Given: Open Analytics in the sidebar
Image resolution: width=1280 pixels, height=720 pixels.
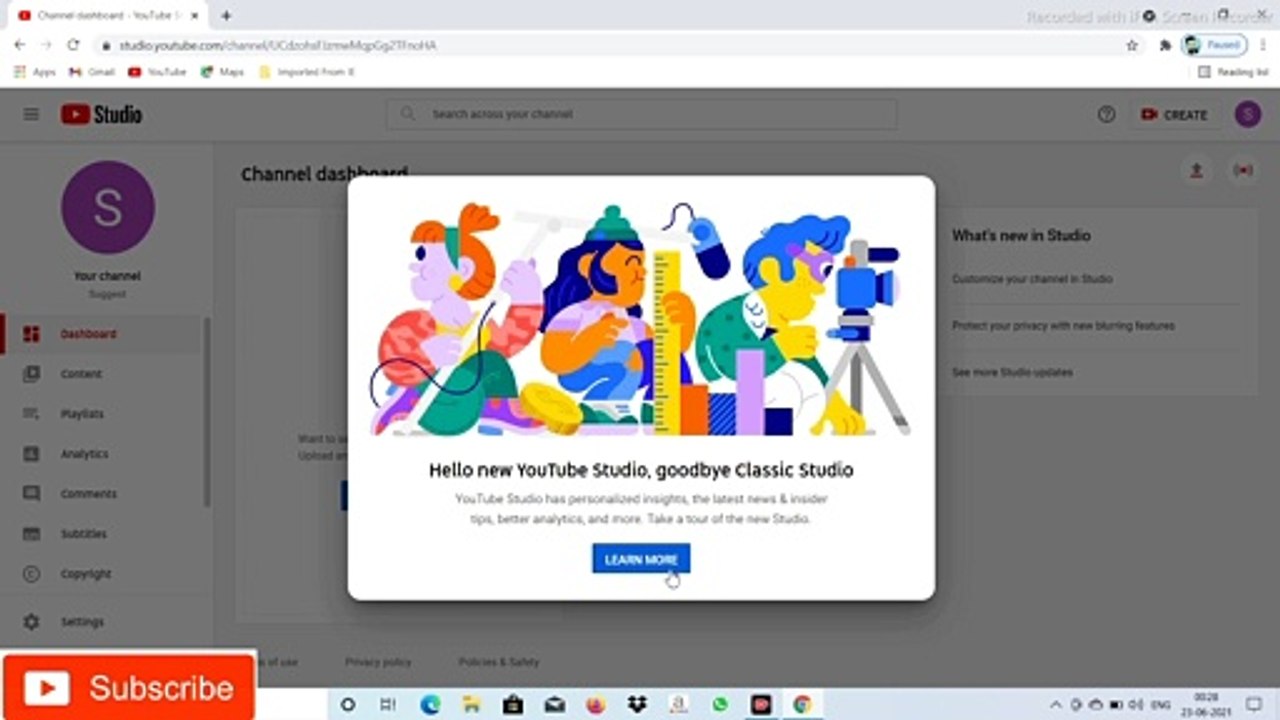Looking at the screenshot, I should click(x=103, y=454).
